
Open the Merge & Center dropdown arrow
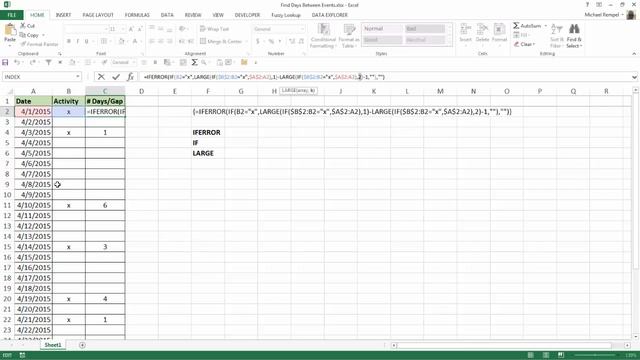[x=246, y=41]
